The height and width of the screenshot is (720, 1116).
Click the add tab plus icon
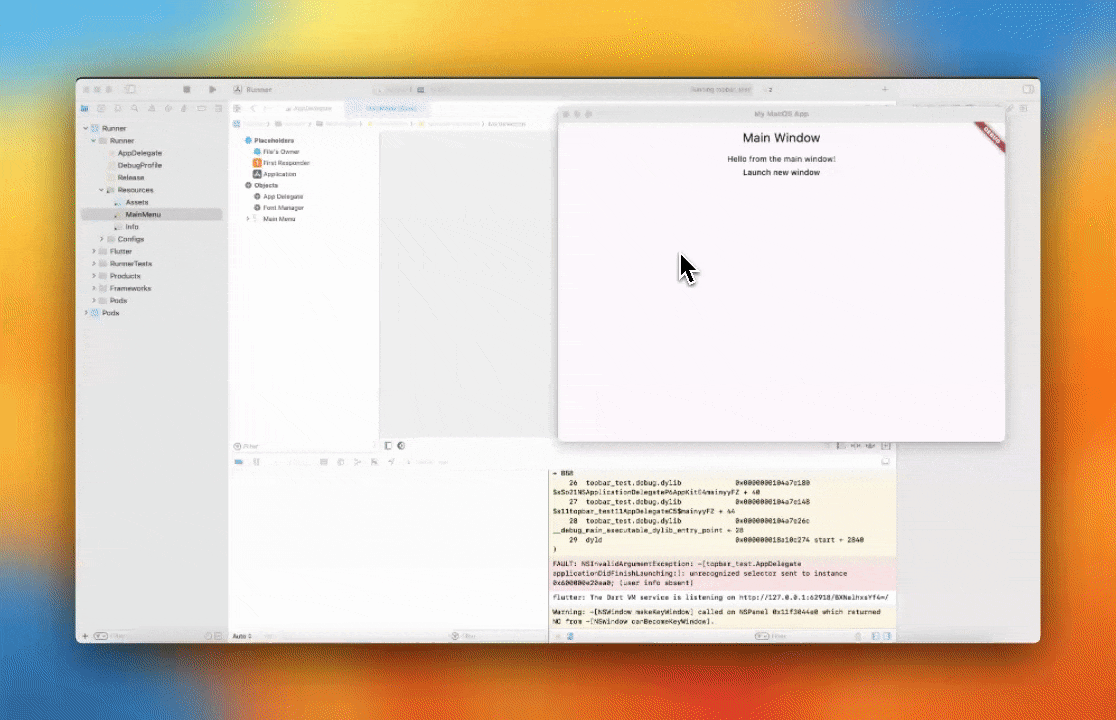[885, 90]
